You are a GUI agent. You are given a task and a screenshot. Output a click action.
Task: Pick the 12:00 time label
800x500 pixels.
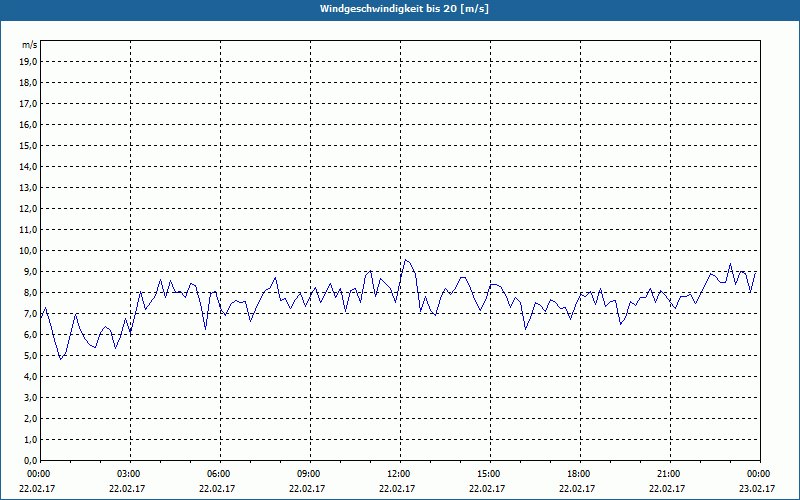click(399, 474)
